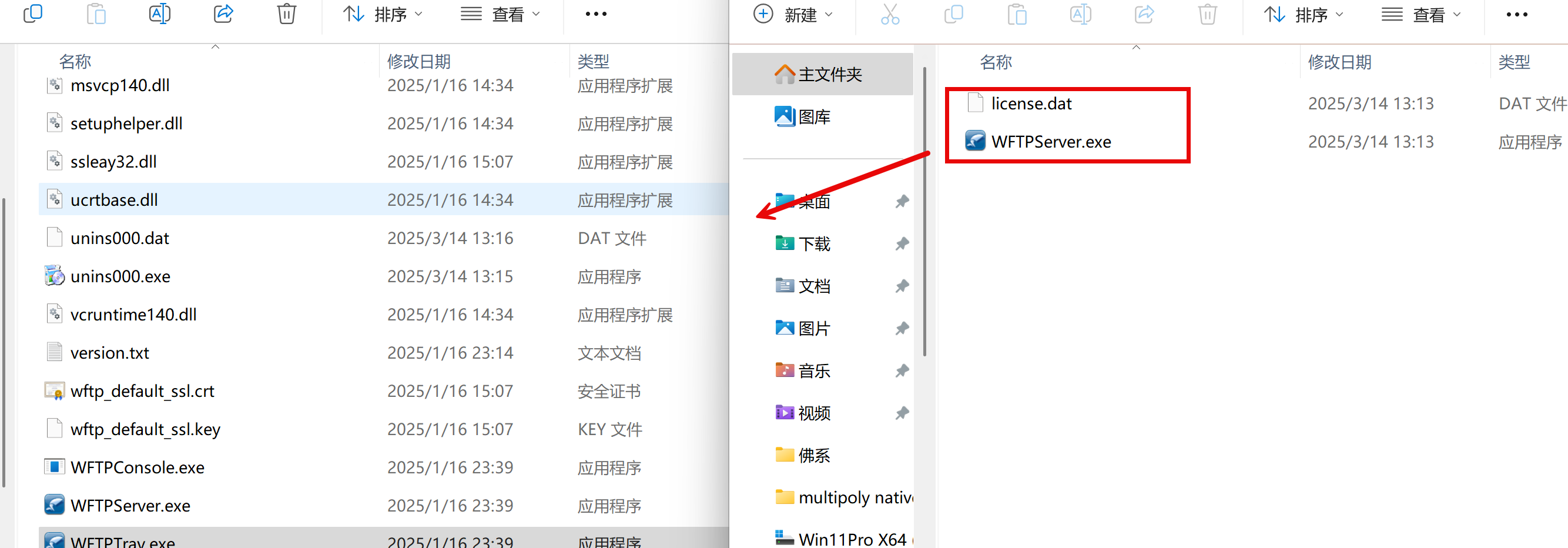Viewport: 1568px width, 548px height.
Task: Click the pin icon beside 下载
Action: click(x=902, y=243)
